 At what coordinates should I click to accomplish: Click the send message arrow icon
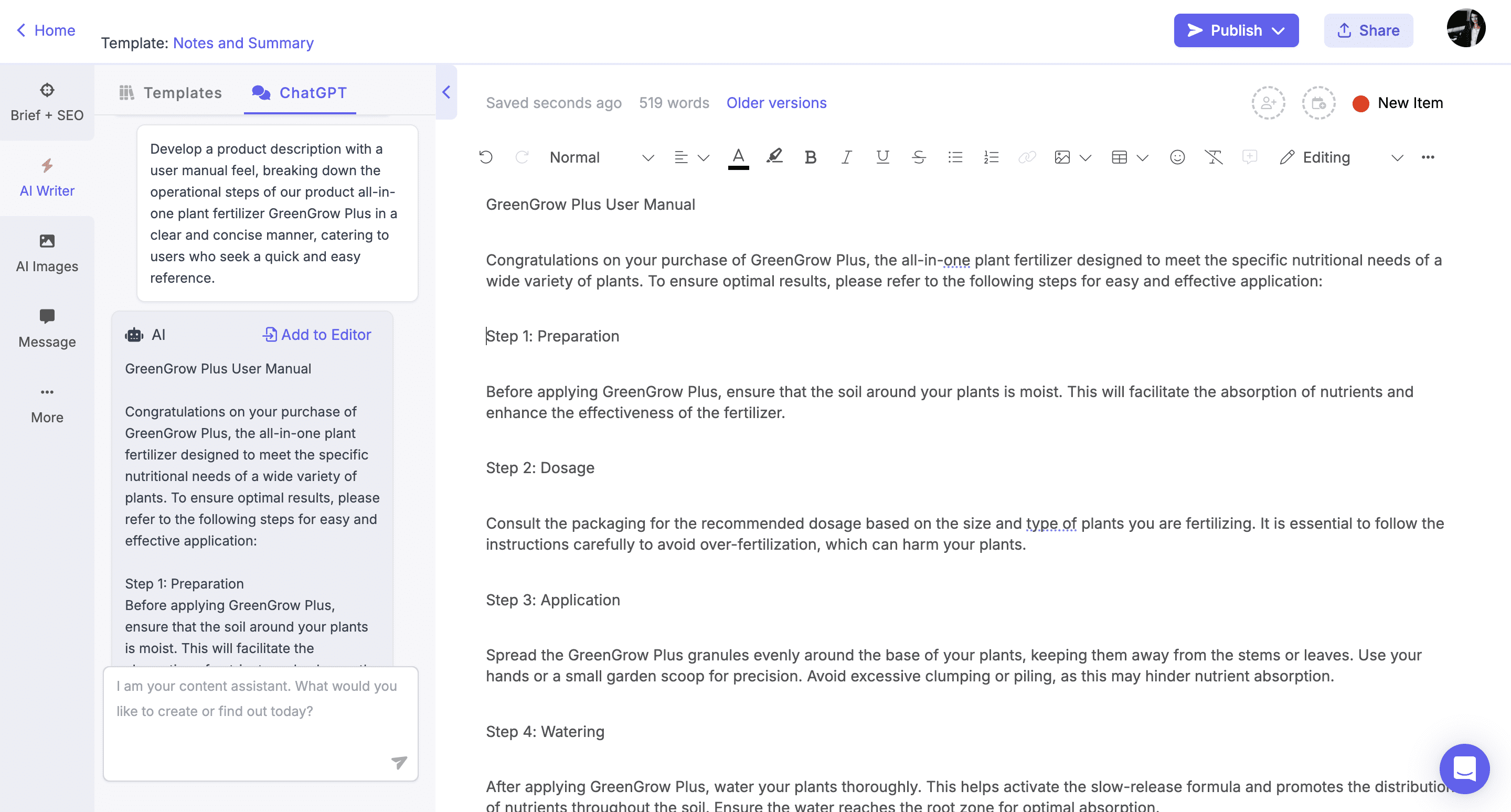(399, 762)
